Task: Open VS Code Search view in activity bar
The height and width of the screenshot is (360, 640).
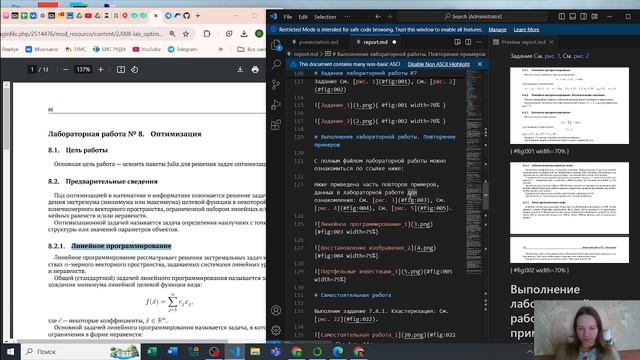Action: tap(276, 64)
